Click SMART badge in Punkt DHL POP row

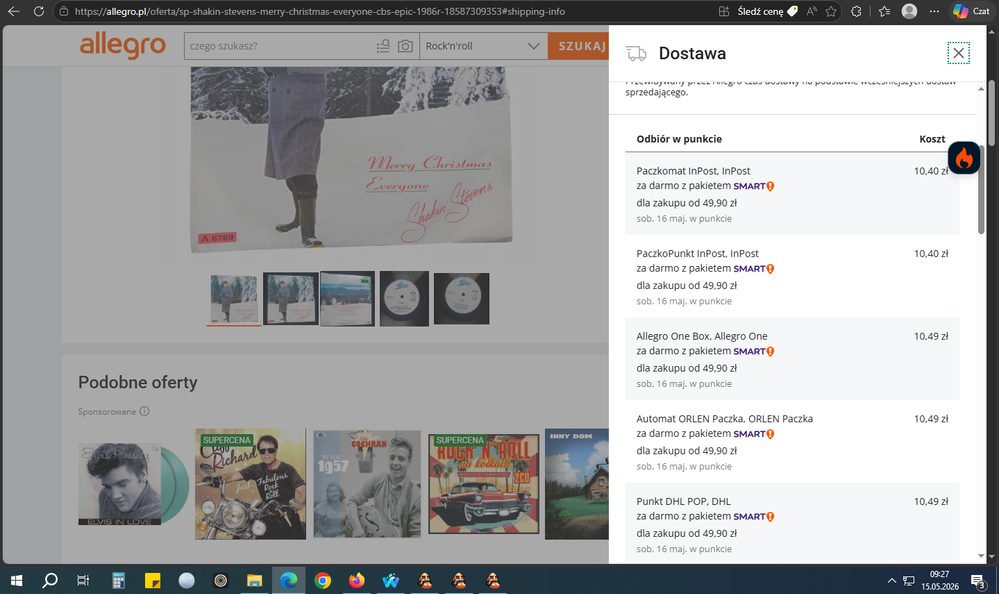(753, 516)
